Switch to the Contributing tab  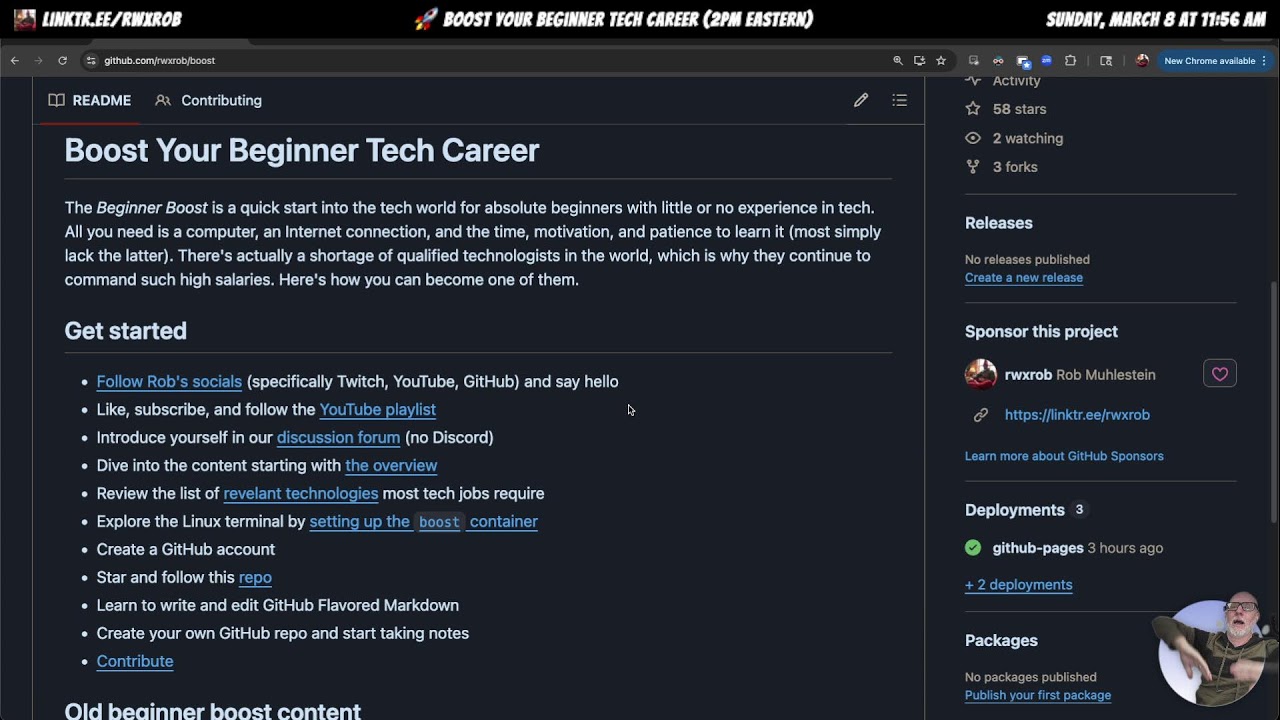point(208,100)
